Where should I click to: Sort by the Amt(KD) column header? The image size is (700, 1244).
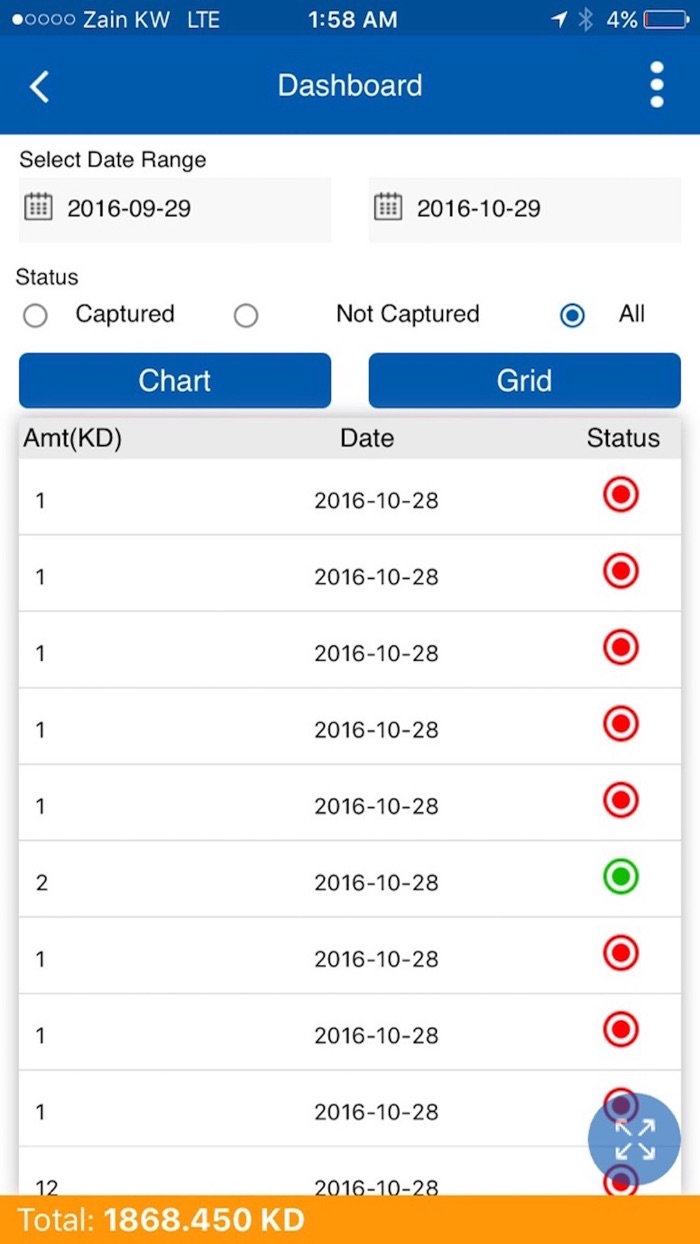(73, 438)
